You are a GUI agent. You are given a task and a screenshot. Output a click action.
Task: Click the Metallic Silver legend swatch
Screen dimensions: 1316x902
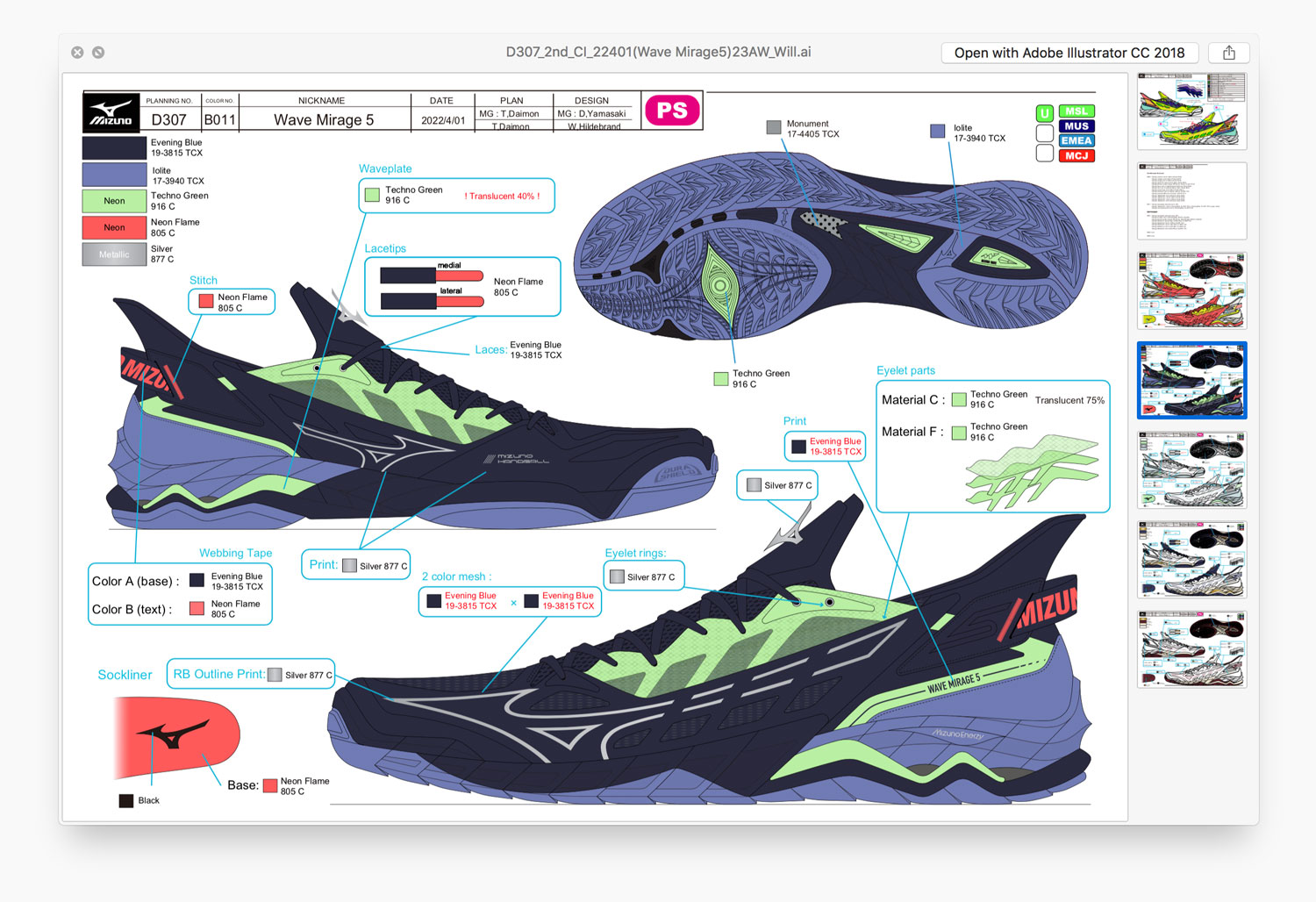[x=114, y=254]
